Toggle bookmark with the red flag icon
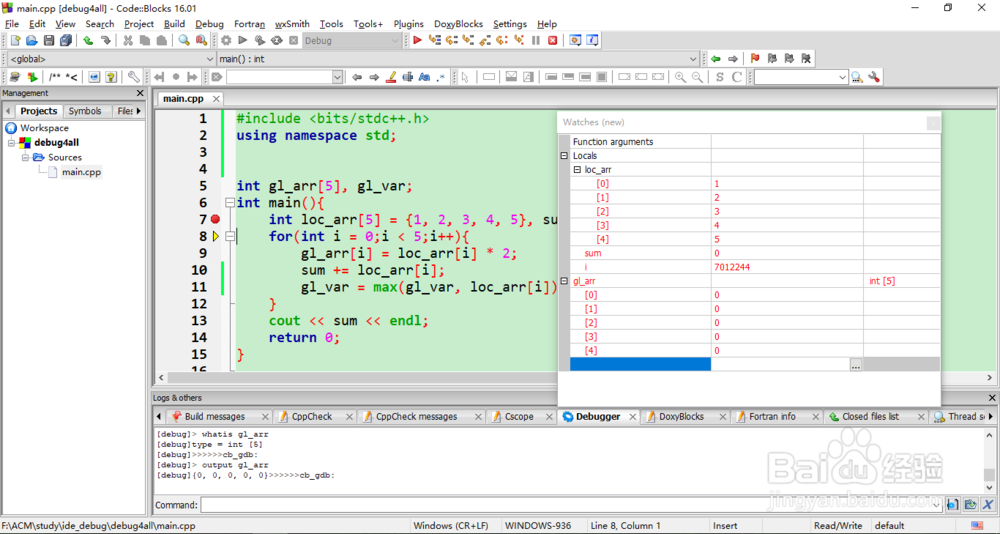Viewport: 1000px width, 534px height. click(755, 59)
